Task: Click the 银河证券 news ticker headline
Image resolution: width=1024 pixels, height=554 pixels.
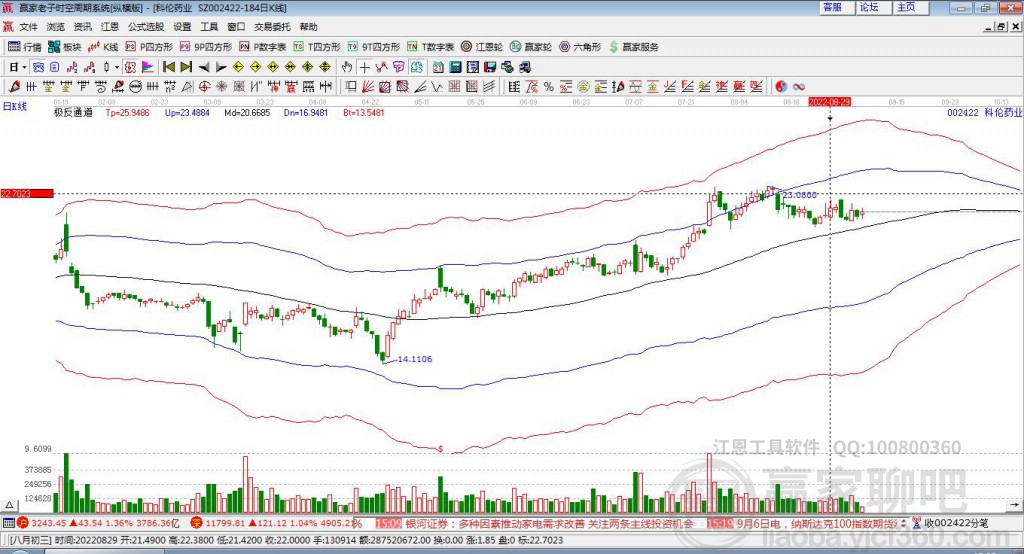Action: (549, 523)
